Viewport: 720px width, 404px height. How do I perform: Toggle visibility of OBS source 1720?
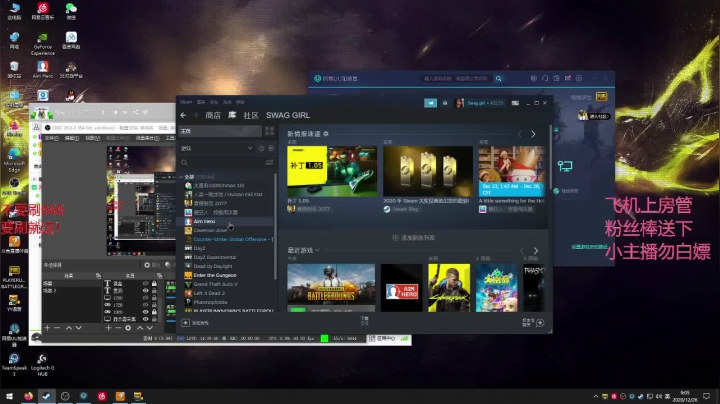pos(146,304)
